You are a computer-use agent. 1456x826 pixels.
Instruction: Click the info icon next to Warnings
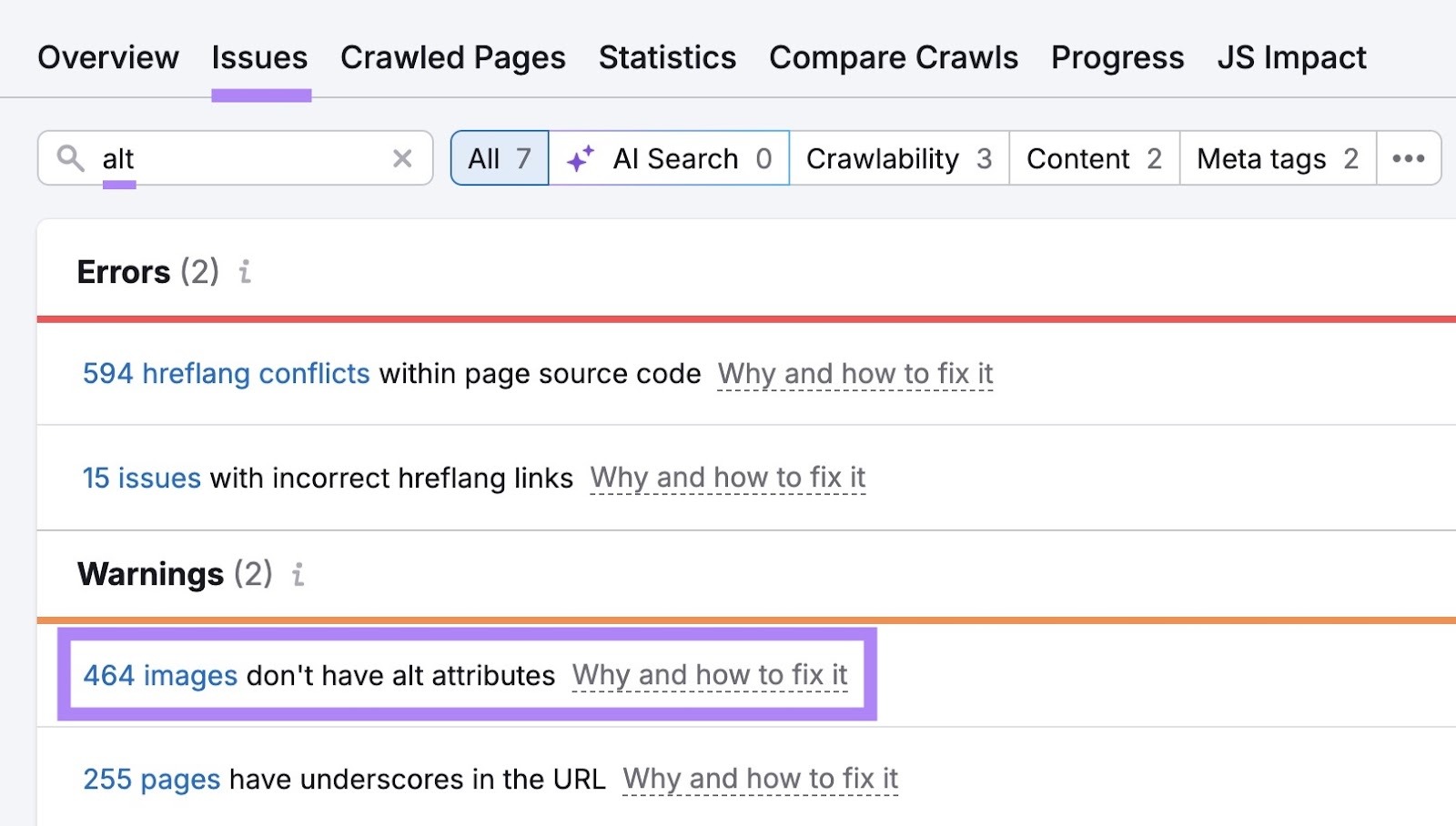click(x=298, y=575)
